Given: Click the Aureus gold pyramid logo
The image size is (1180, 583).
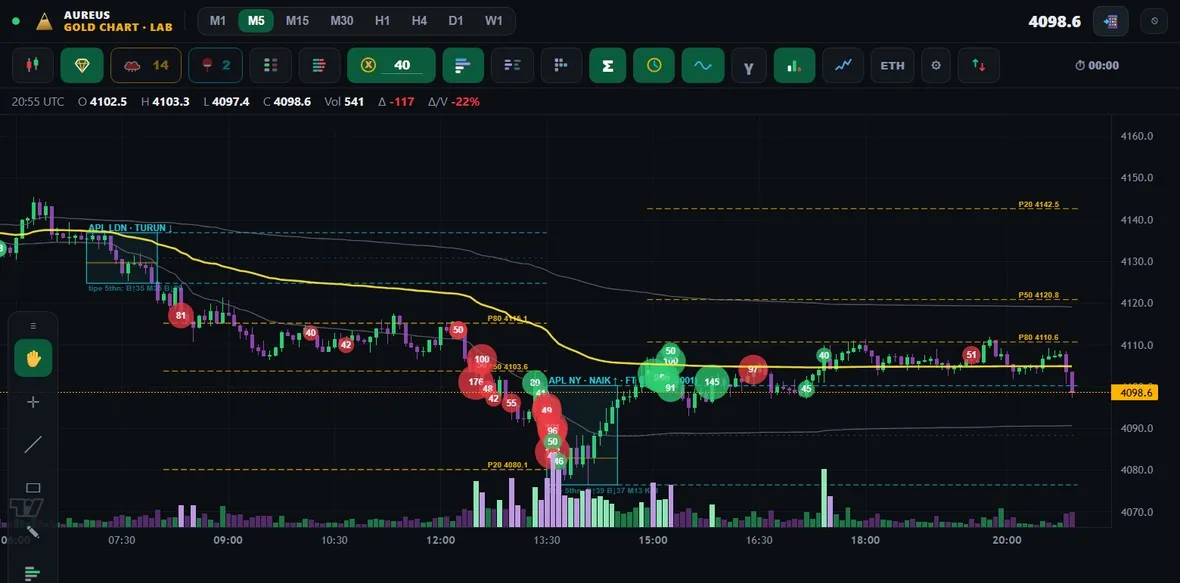Looking at the screenshot, I should [44, 21].
